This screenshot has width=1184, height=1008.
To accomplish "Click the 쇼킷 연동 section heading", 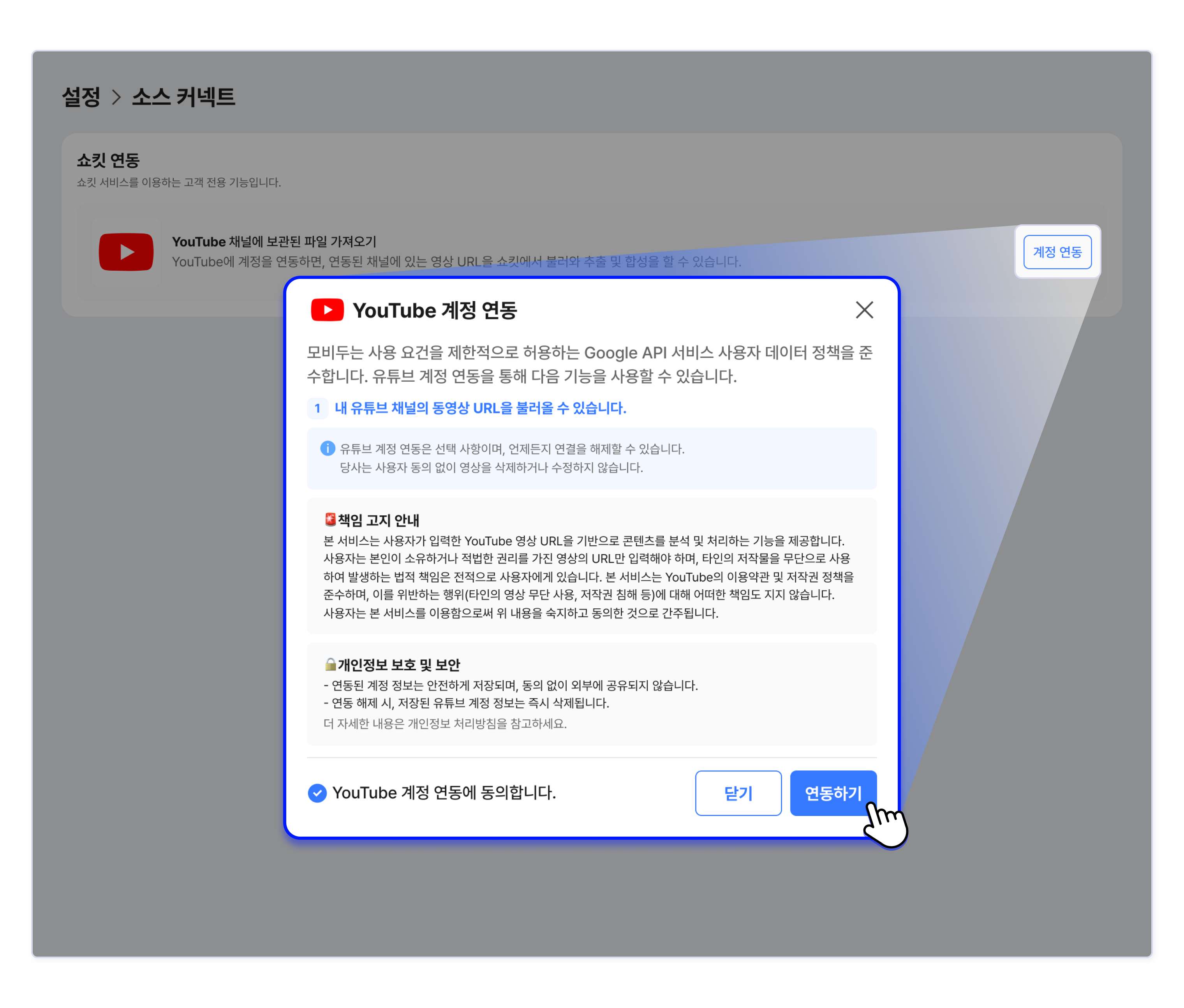I will click(108, 160).
